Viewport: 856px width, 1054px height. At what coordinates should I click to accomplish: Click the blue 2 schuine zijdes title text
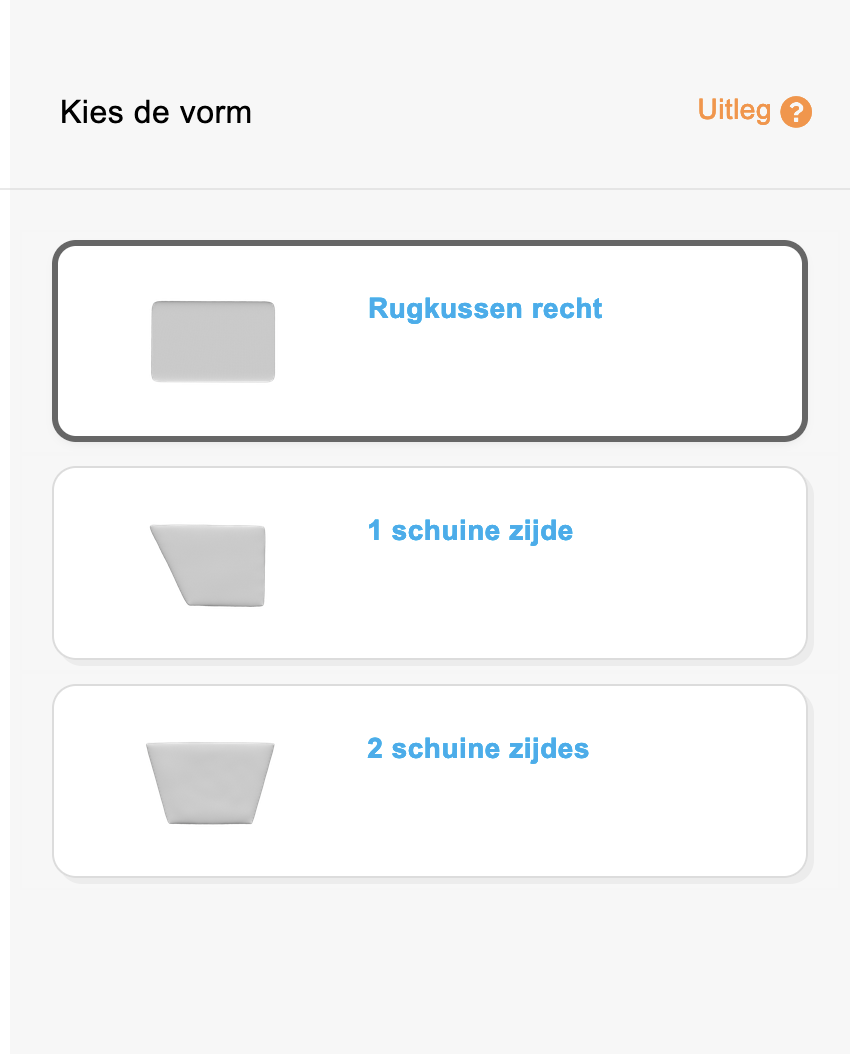[478, 749]
